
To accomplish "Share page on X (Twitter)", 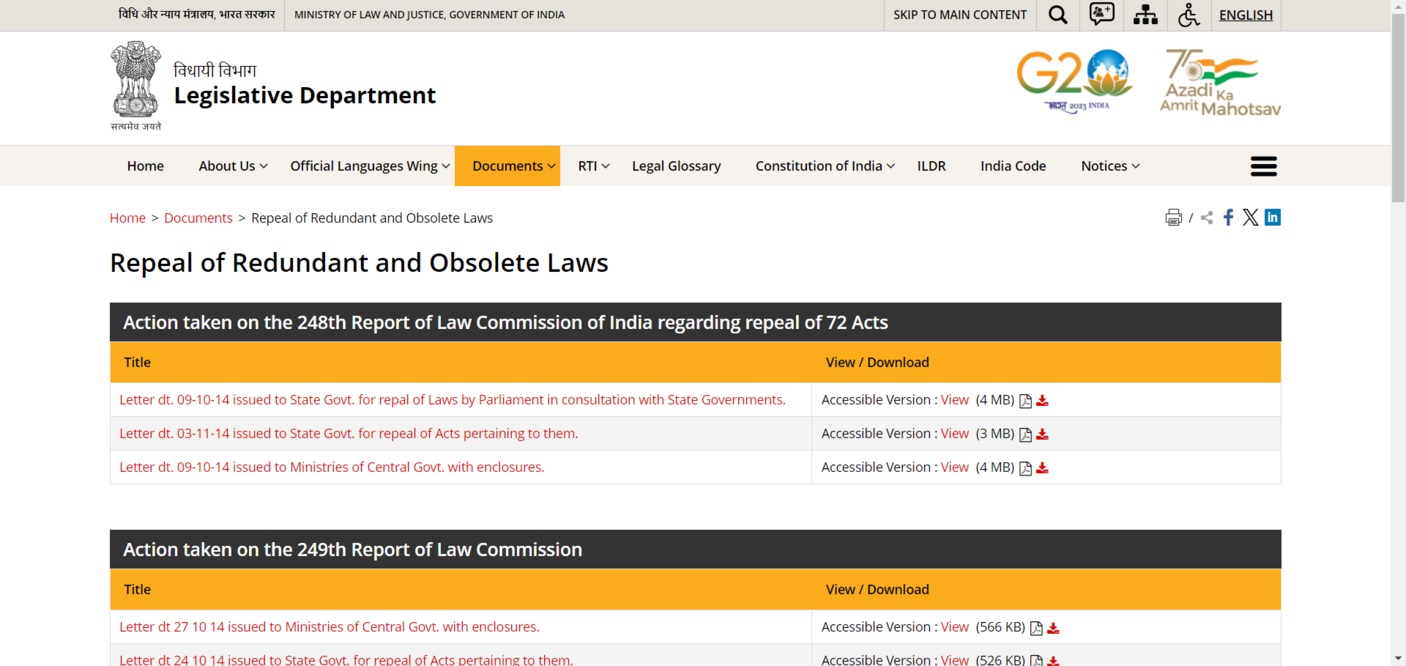I will pyautogui.click(x=1250, y=218).
